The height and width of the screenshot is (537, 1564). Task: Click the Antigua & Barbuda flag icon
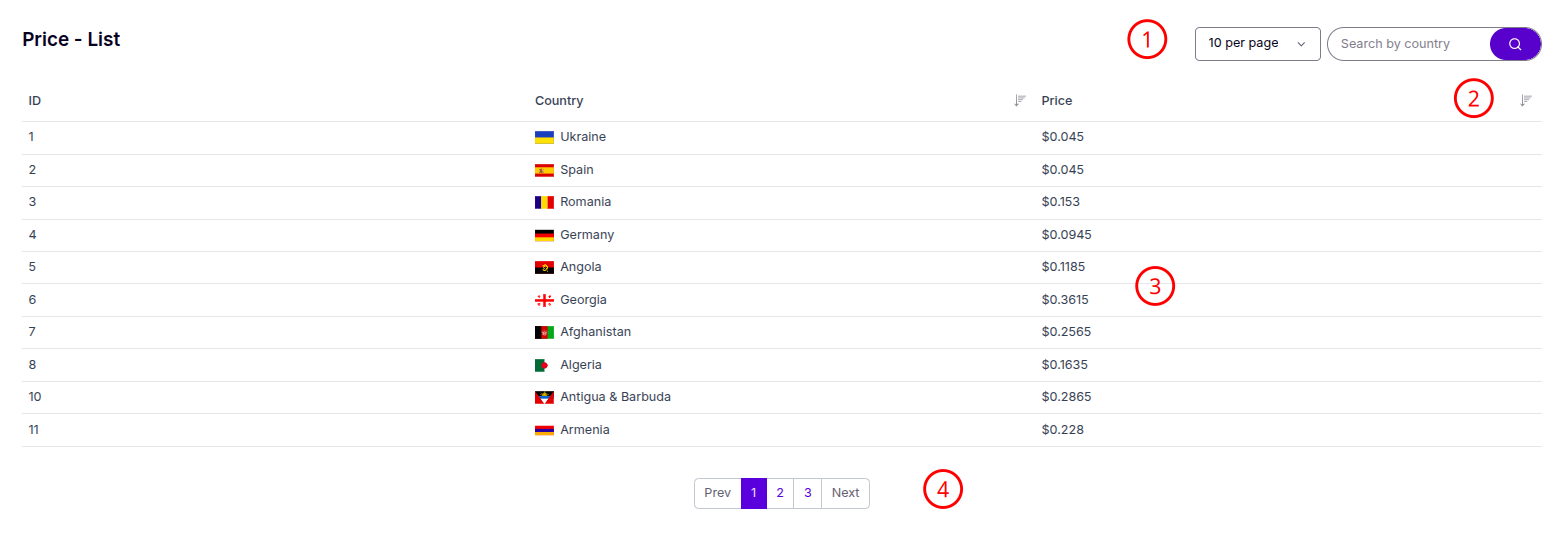tap(544, 397)
